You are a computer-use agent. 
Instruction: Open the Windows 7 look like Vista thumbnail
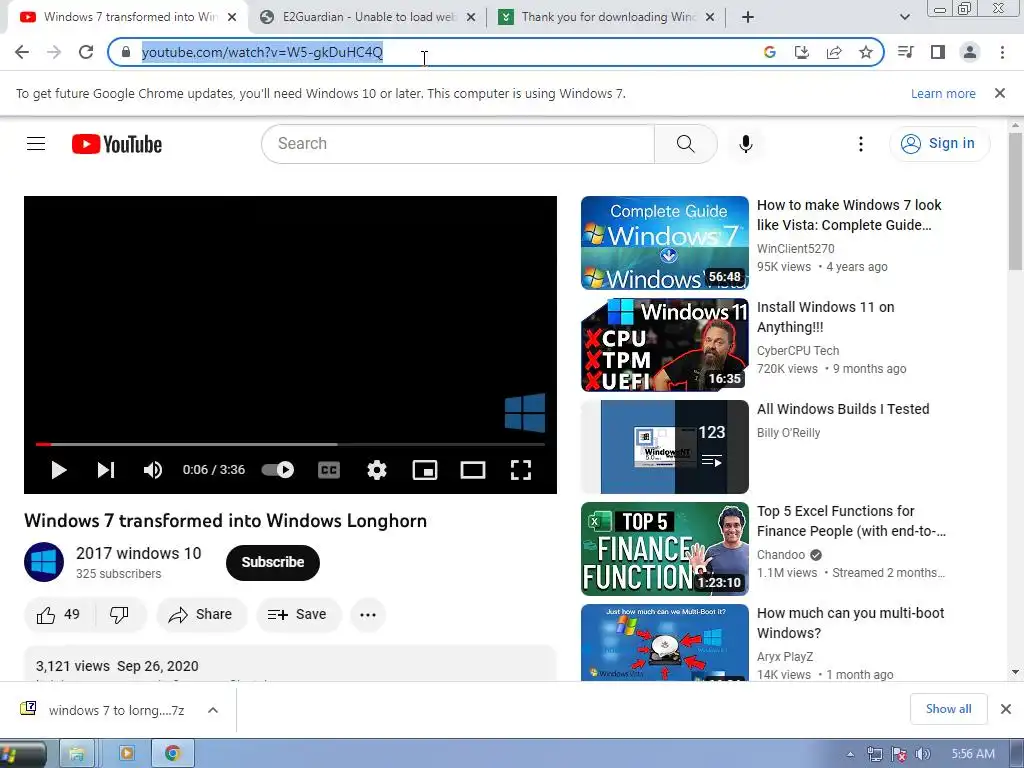click(x=665, y=243)
